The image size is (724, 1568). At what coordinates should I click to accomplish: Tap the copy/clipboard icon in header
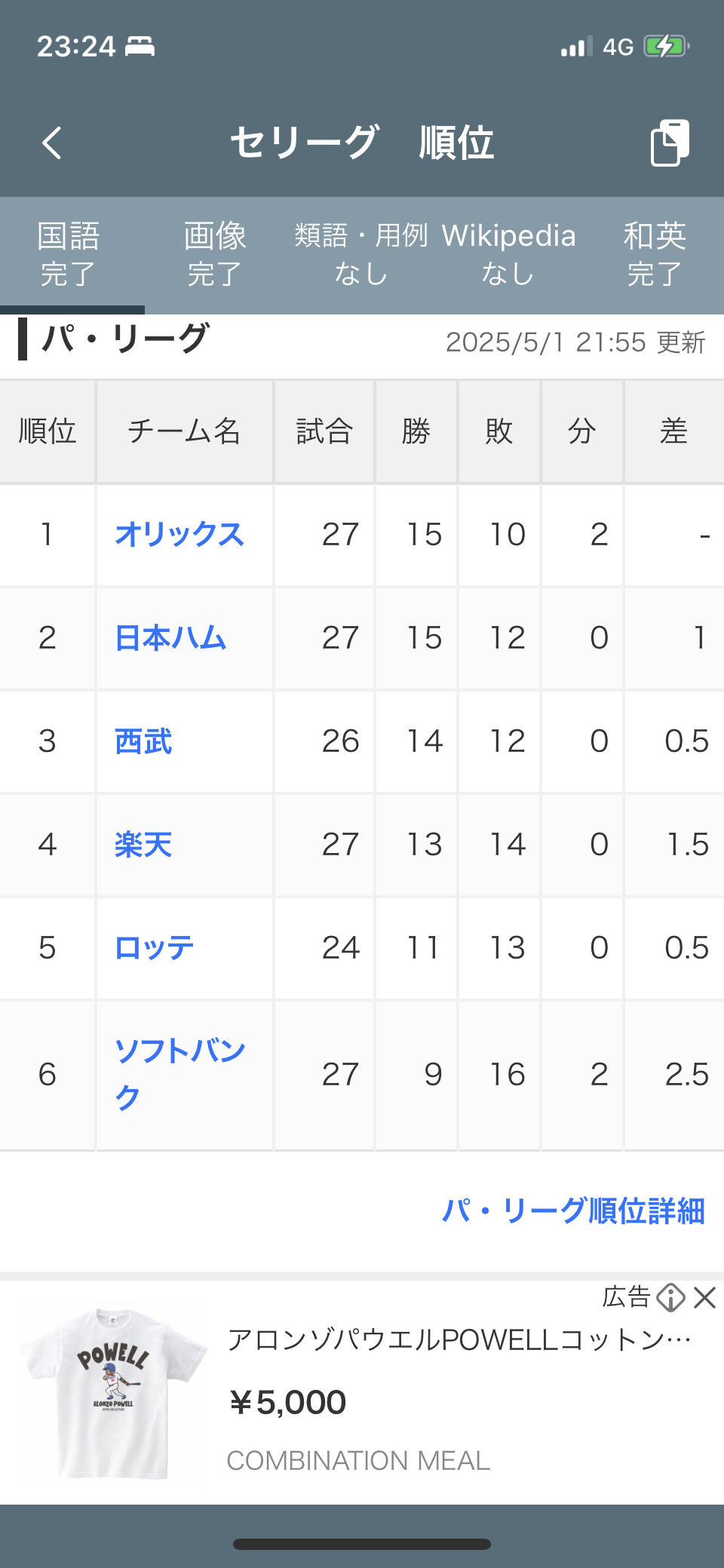tap(670, 143)
